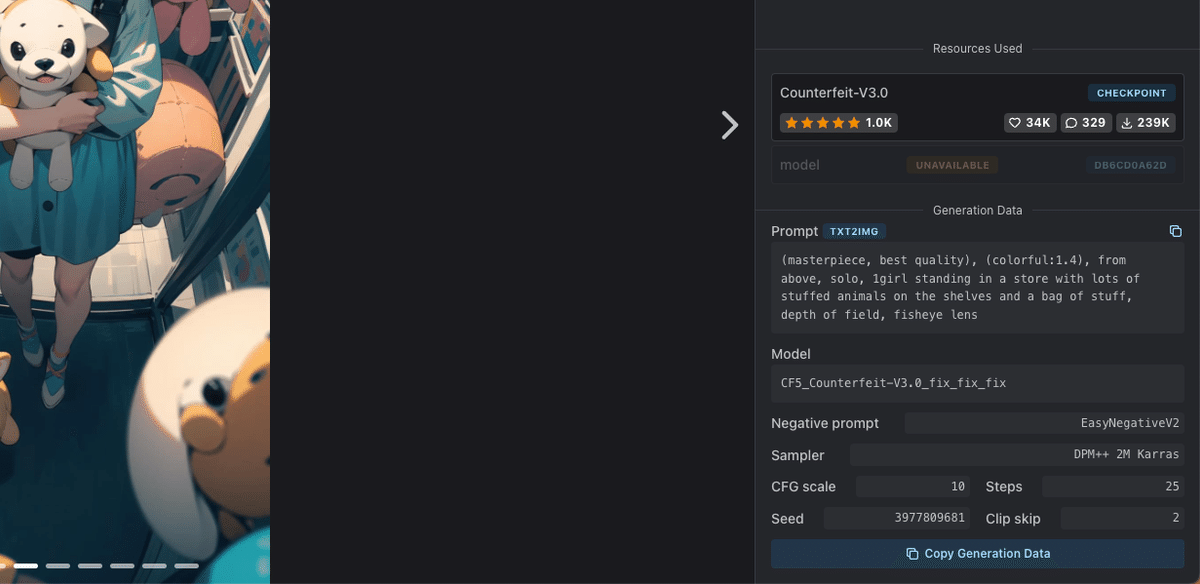Click Copy Generation Data button
Screen dimensions: 1200x584
[x=977, y=553]
